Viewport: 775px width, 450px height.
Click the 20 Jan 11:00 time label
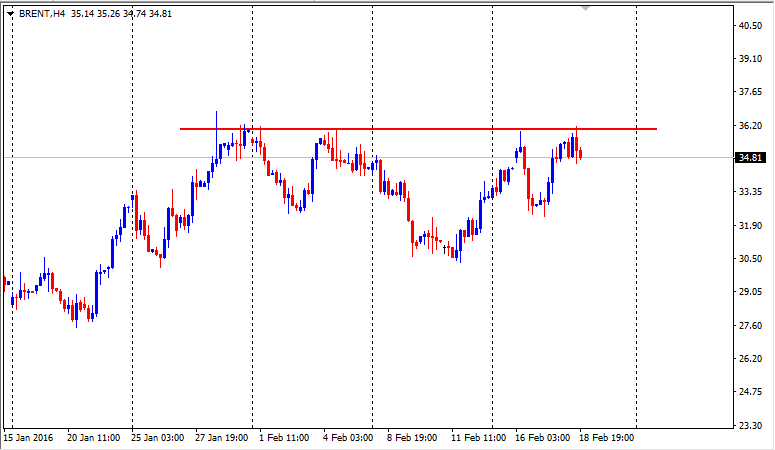tap(93, 438)
